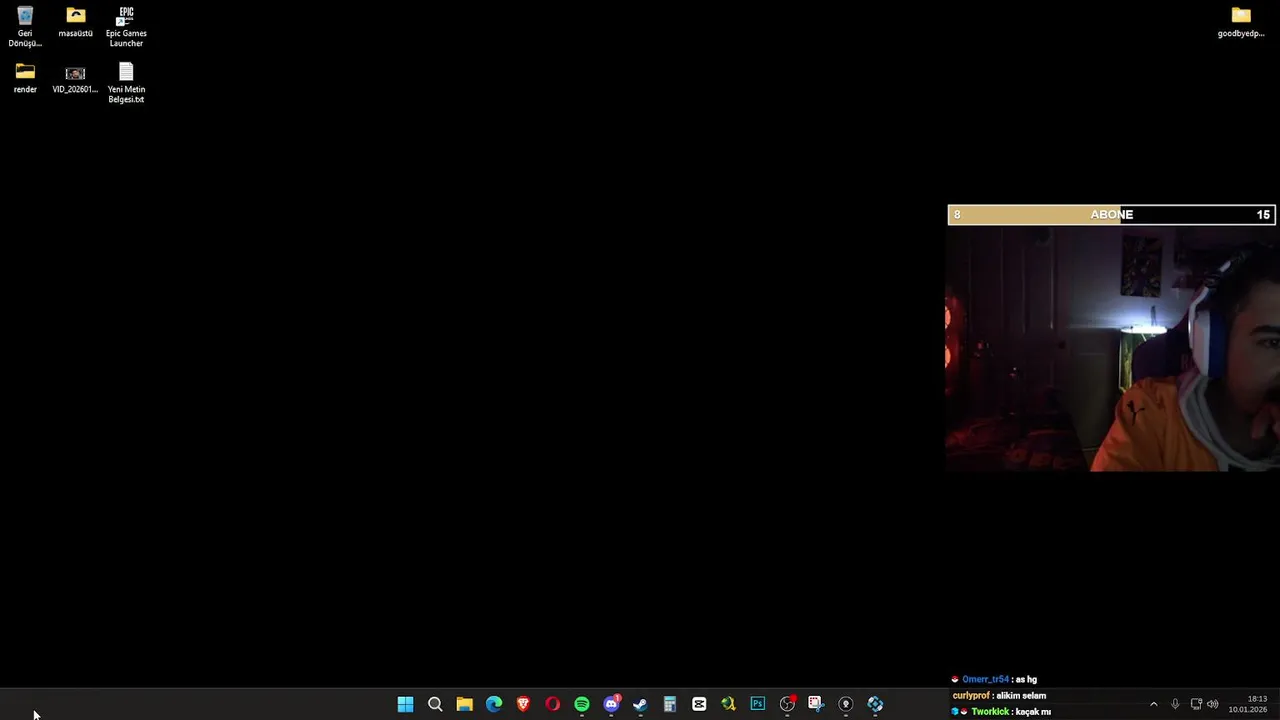Switch to Spotify in taskbar
This screenshot has height=720, width=1280.
click(x=582, y=704)
